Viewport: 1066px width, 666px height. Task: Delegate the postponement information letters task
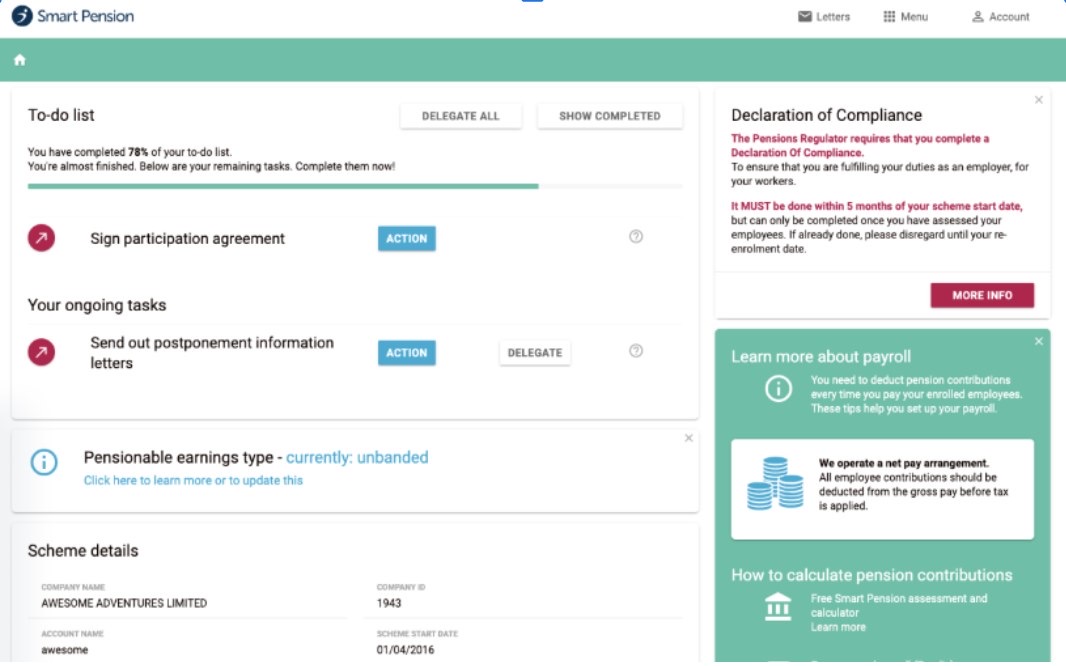point(535,353)
